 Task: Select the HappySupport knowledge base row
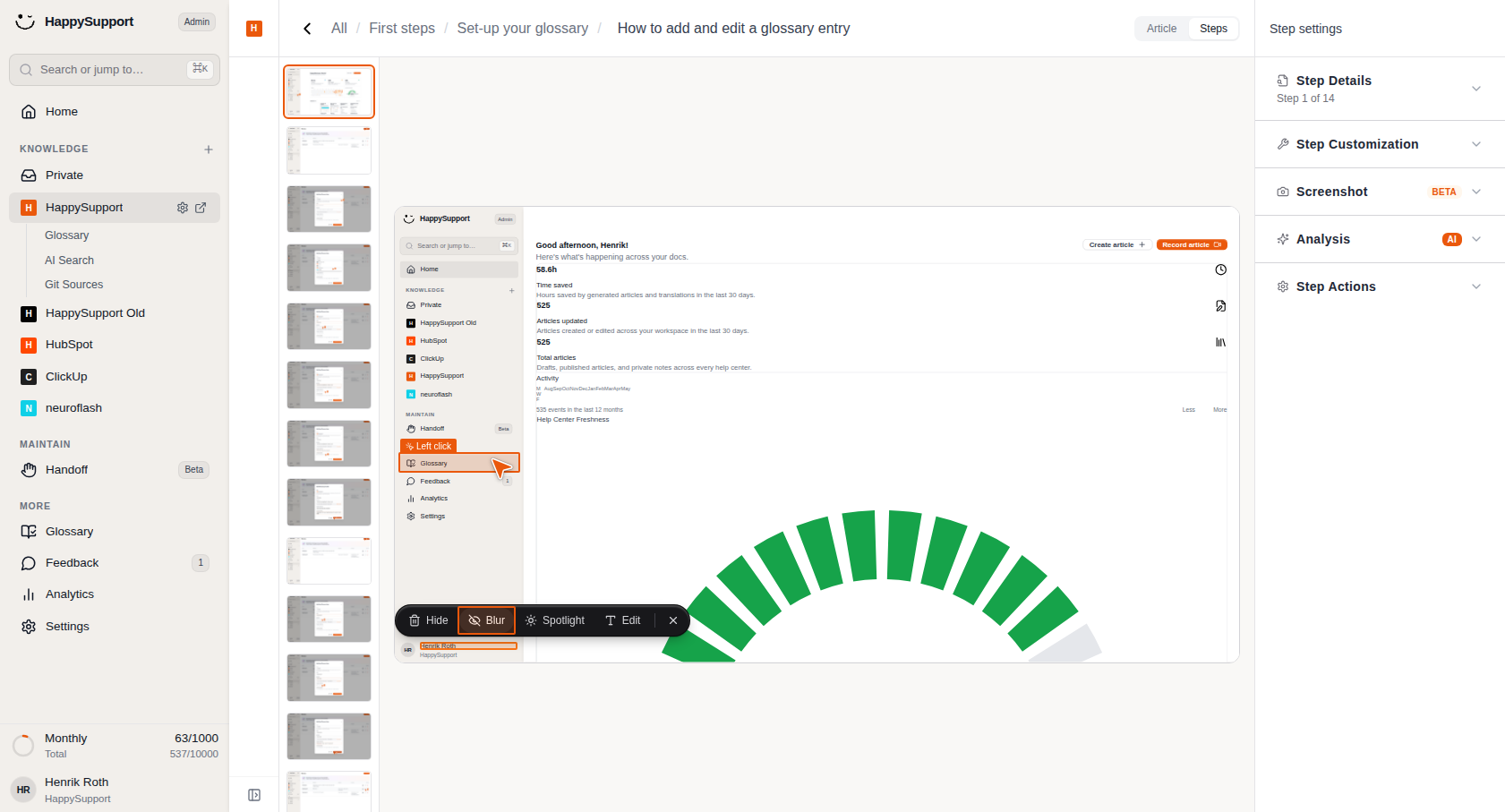pyautogui.click(x=115, y=208)
